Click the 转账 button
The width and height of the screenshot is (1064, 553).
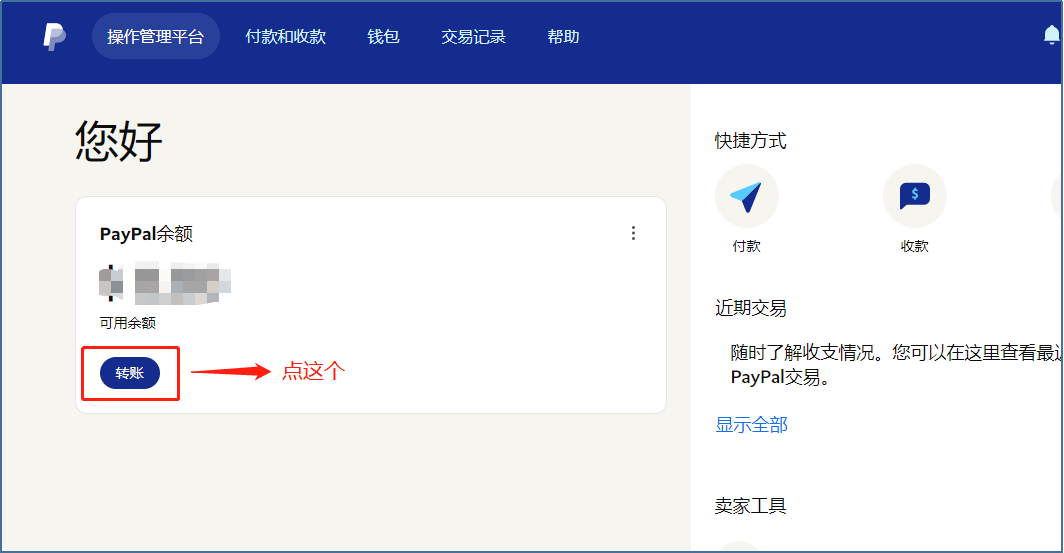[130, 373]
